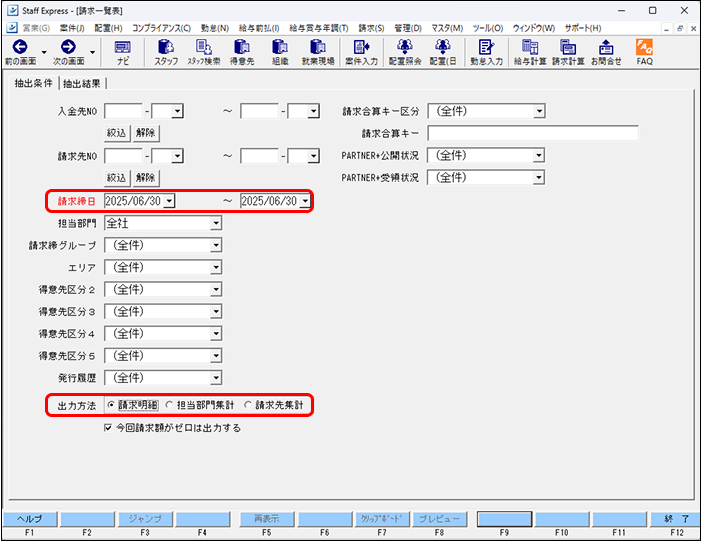
Task: Open the 就業現場 worksite icon
Action: (318, 52)
